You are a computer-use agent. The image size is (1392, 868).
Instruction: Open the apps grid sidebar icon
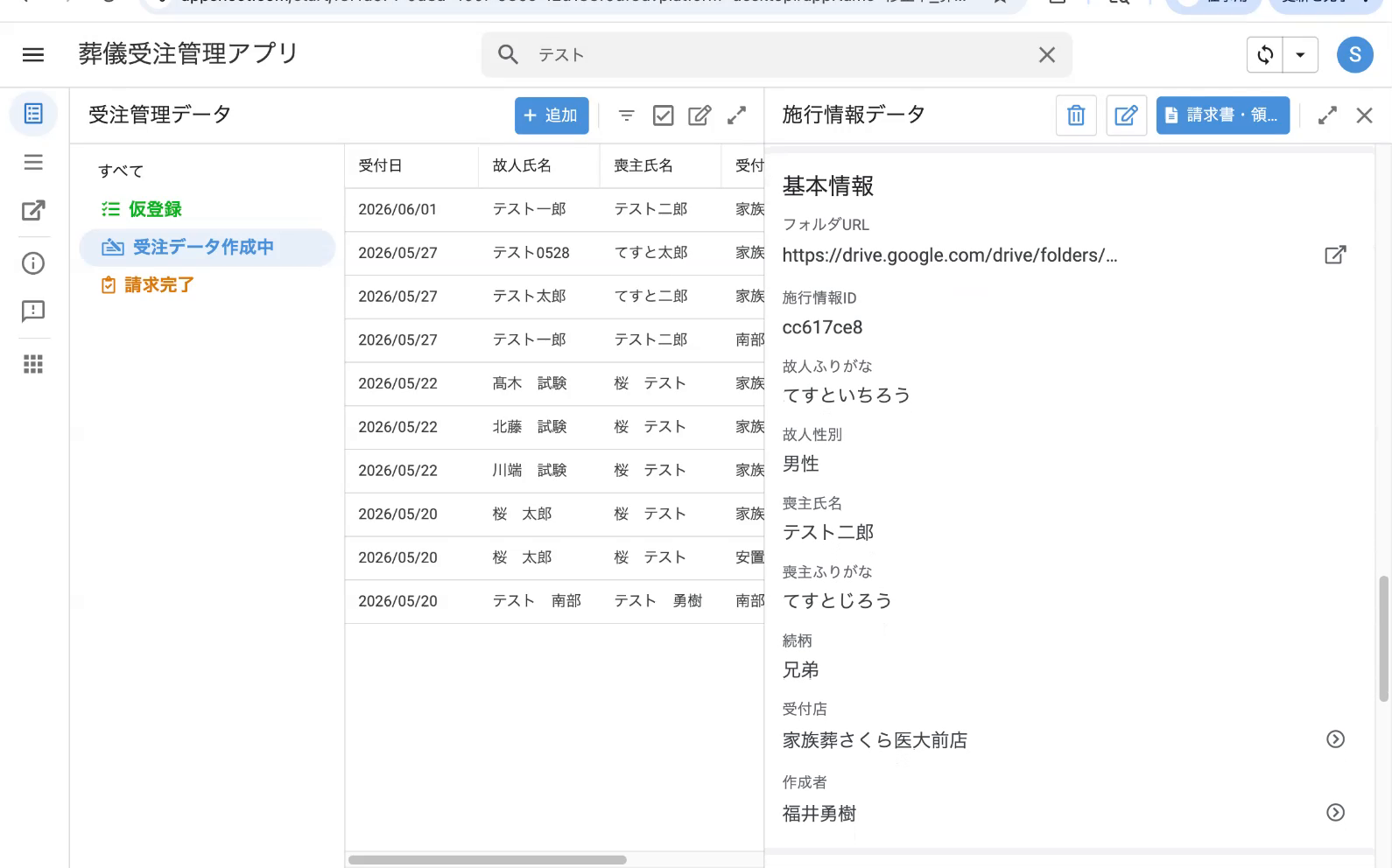[33, 364]
